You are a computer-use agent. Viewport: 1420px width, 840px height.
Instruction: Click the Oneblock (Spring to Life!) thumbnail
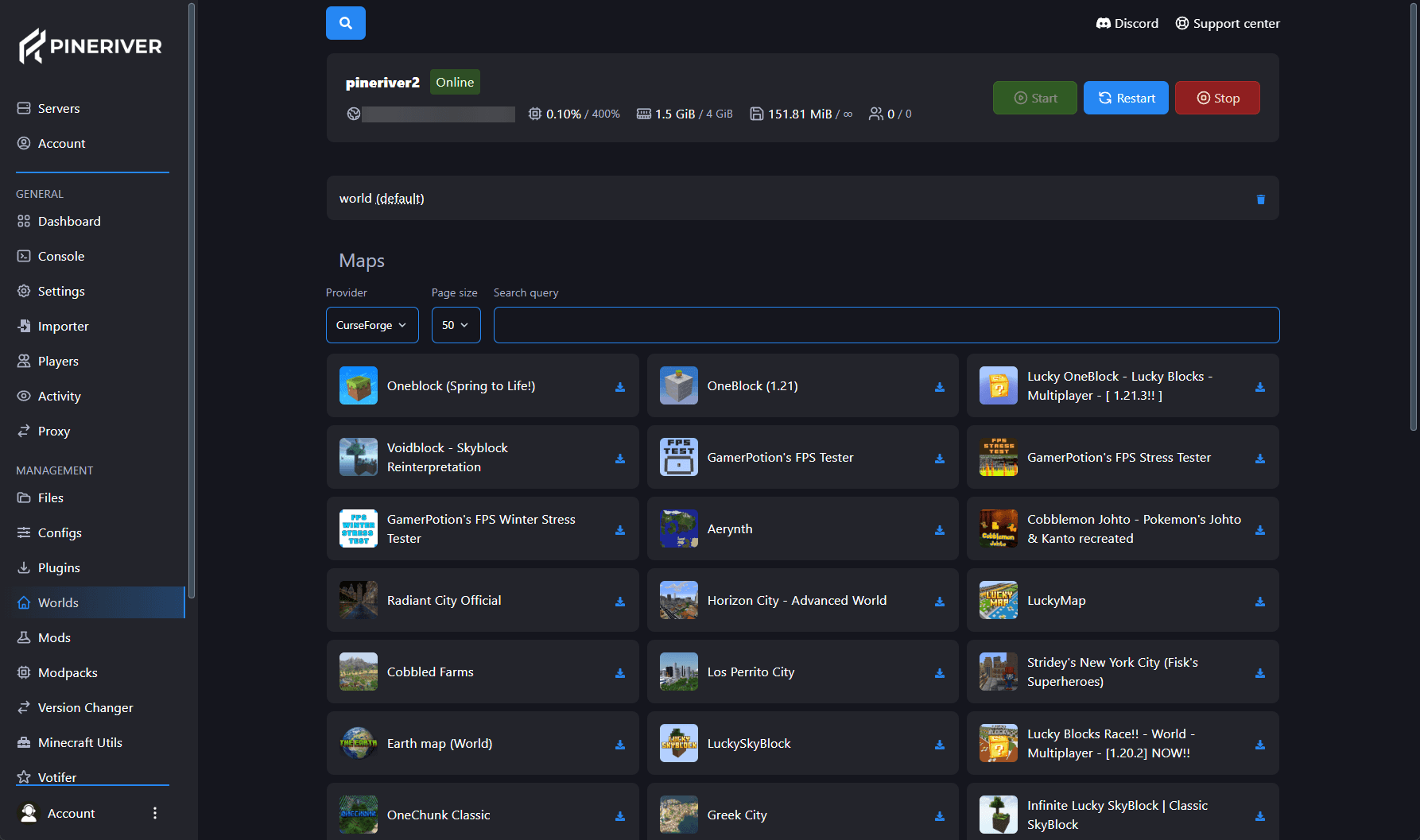coord(359,385)
